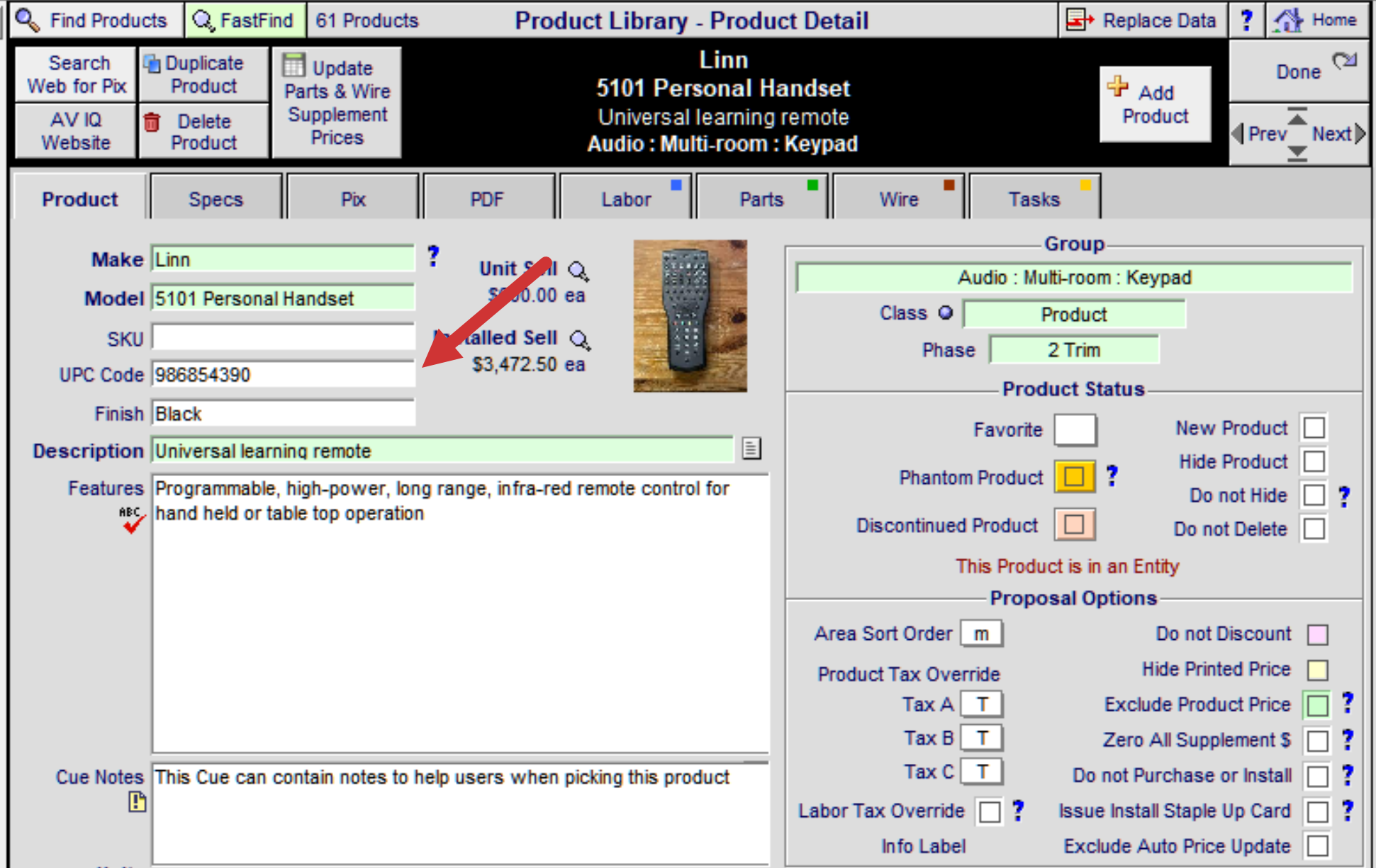Jump to first record up arrow
This screenshot has height=868, width=1376.
[1297, 116]
